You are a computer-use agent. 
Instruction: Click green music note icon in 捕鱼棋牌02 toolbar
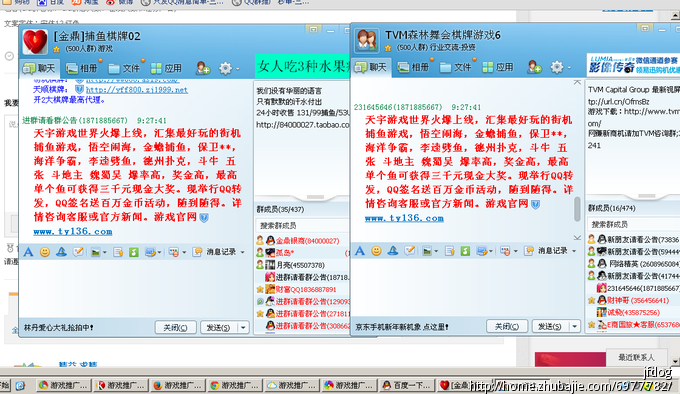(134, 252)
